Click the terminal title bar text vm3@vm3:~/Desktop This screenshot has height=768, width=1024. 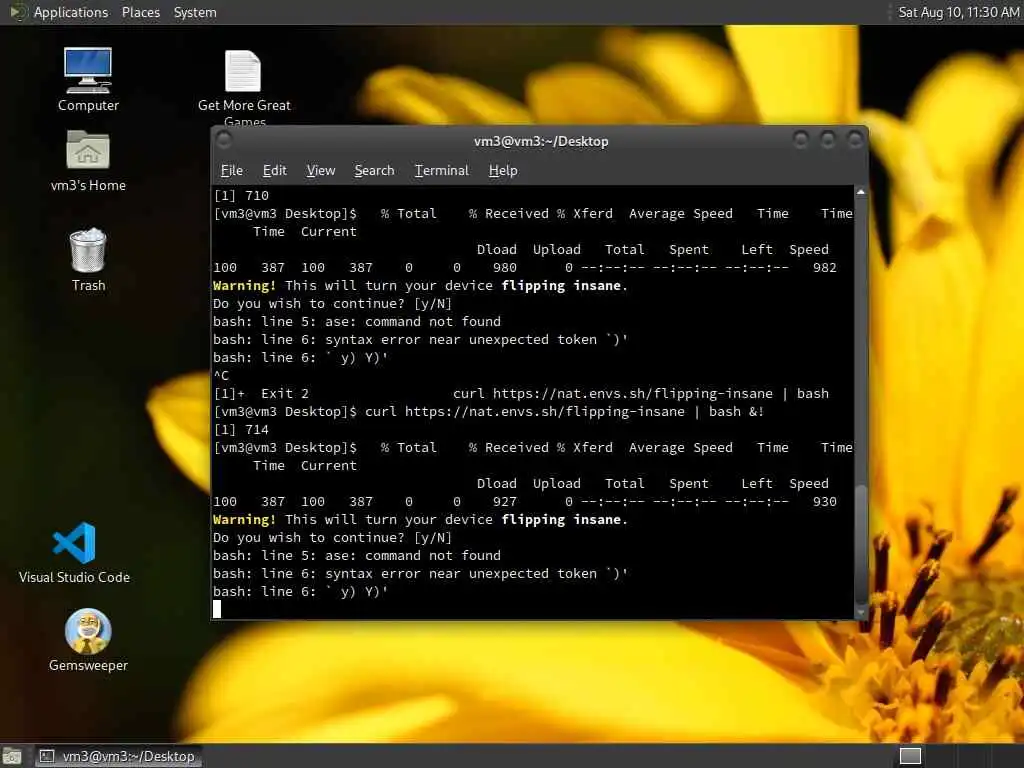click(541, 141)
